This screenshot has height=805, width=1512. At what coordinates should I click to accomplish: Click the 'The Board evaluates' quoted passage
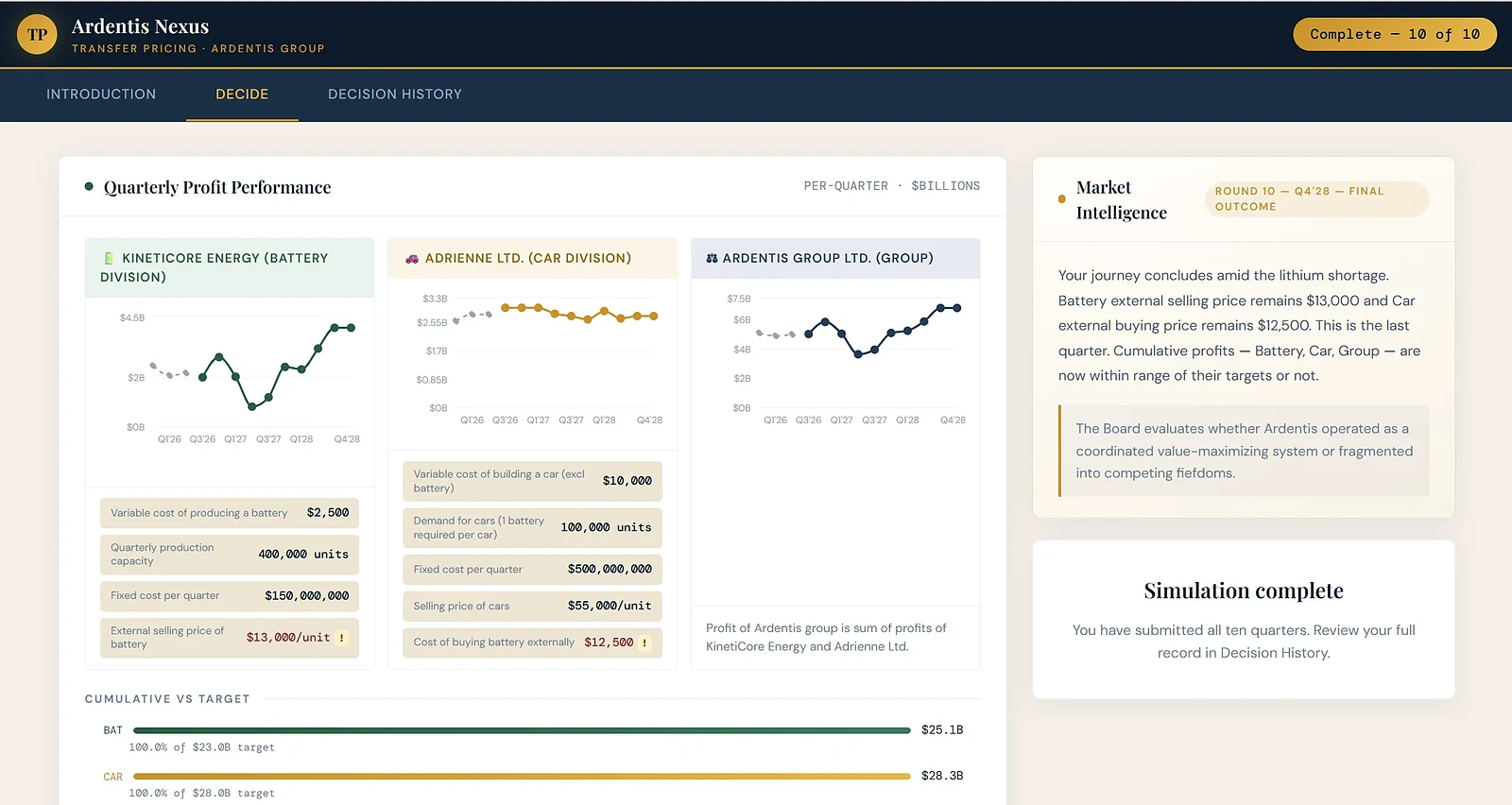pyautogui.click(x=1245, y=451)
